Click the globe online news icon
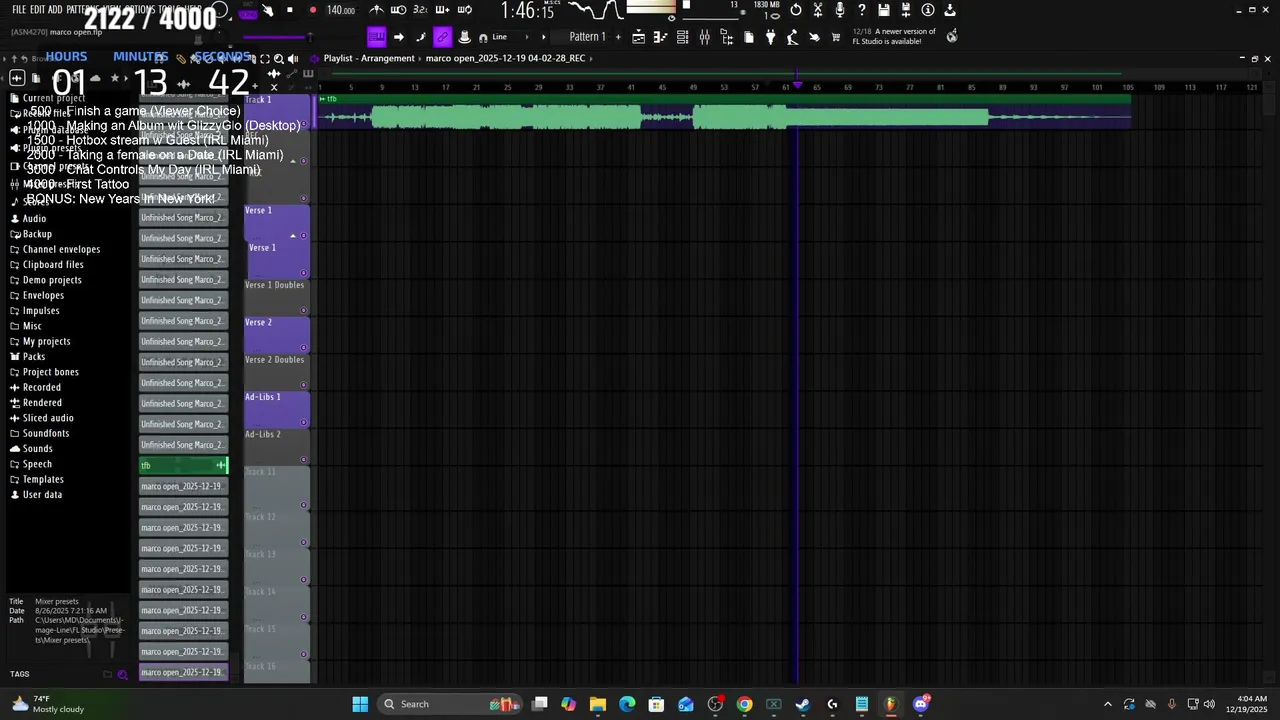 coord(952,36)
